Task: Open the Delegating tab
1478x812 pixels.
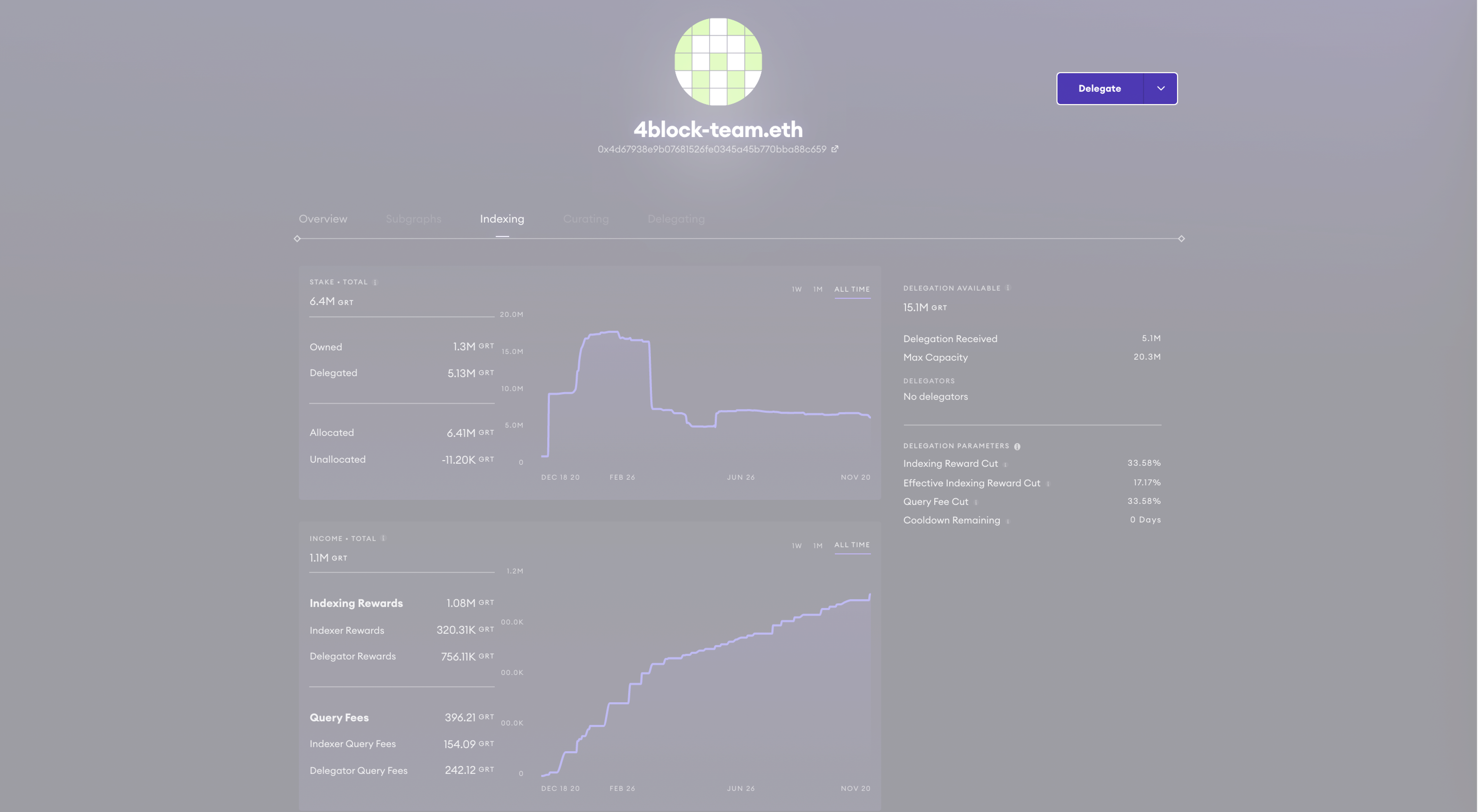Action: [x=676, y=218]
